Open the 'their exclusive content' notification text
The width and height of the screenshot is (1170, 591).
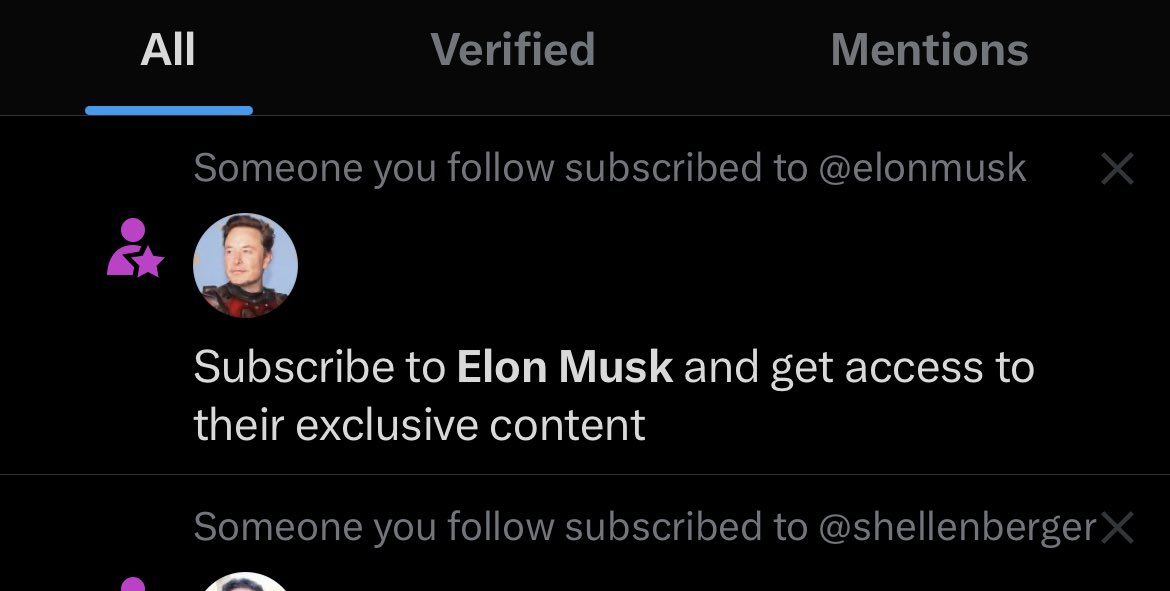[x=419, y=425]
